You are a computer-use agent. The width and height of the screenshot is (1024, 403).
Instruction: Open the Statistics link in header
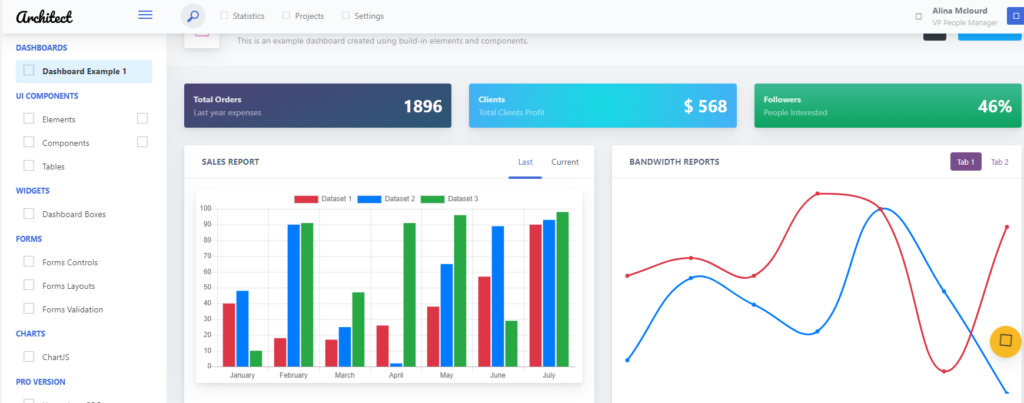pos(248,16)
